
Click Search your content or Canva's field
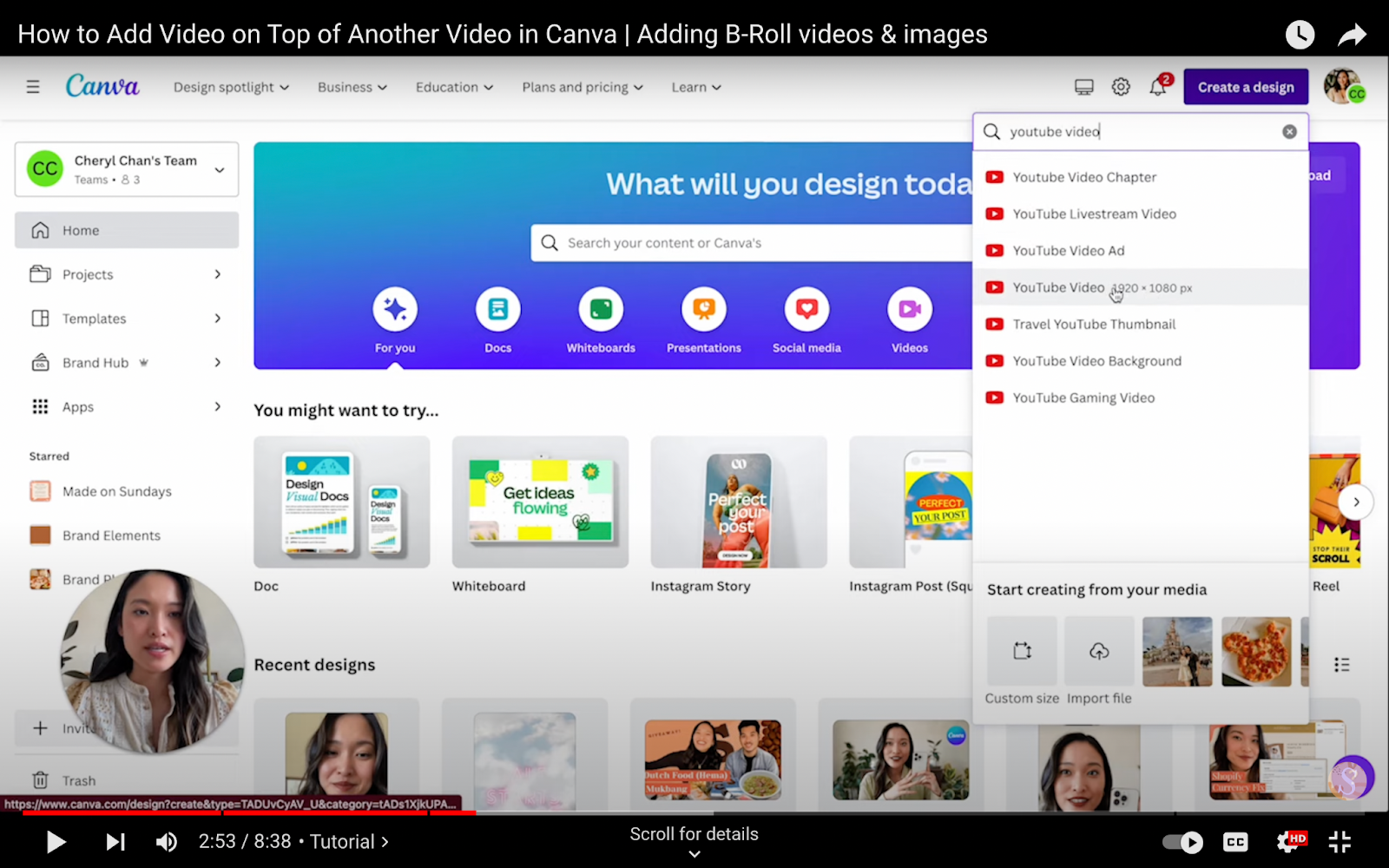coord(752,243)
